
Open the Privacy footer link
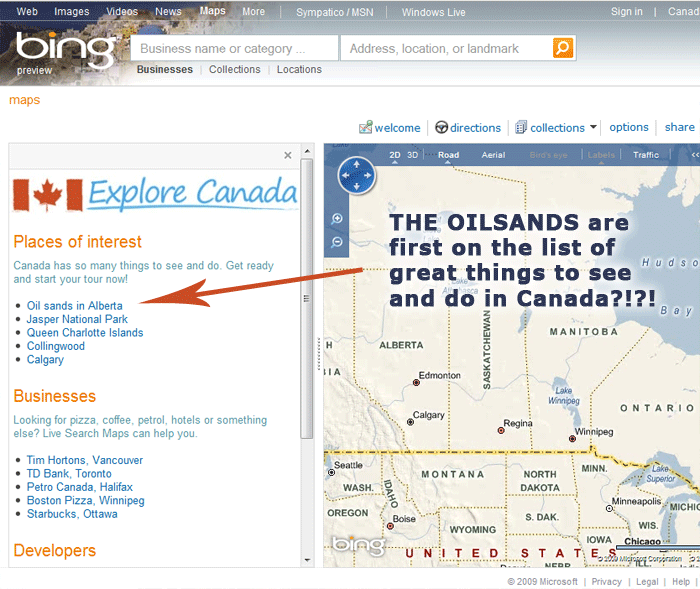pyautogui.click(x=606, y=581)
